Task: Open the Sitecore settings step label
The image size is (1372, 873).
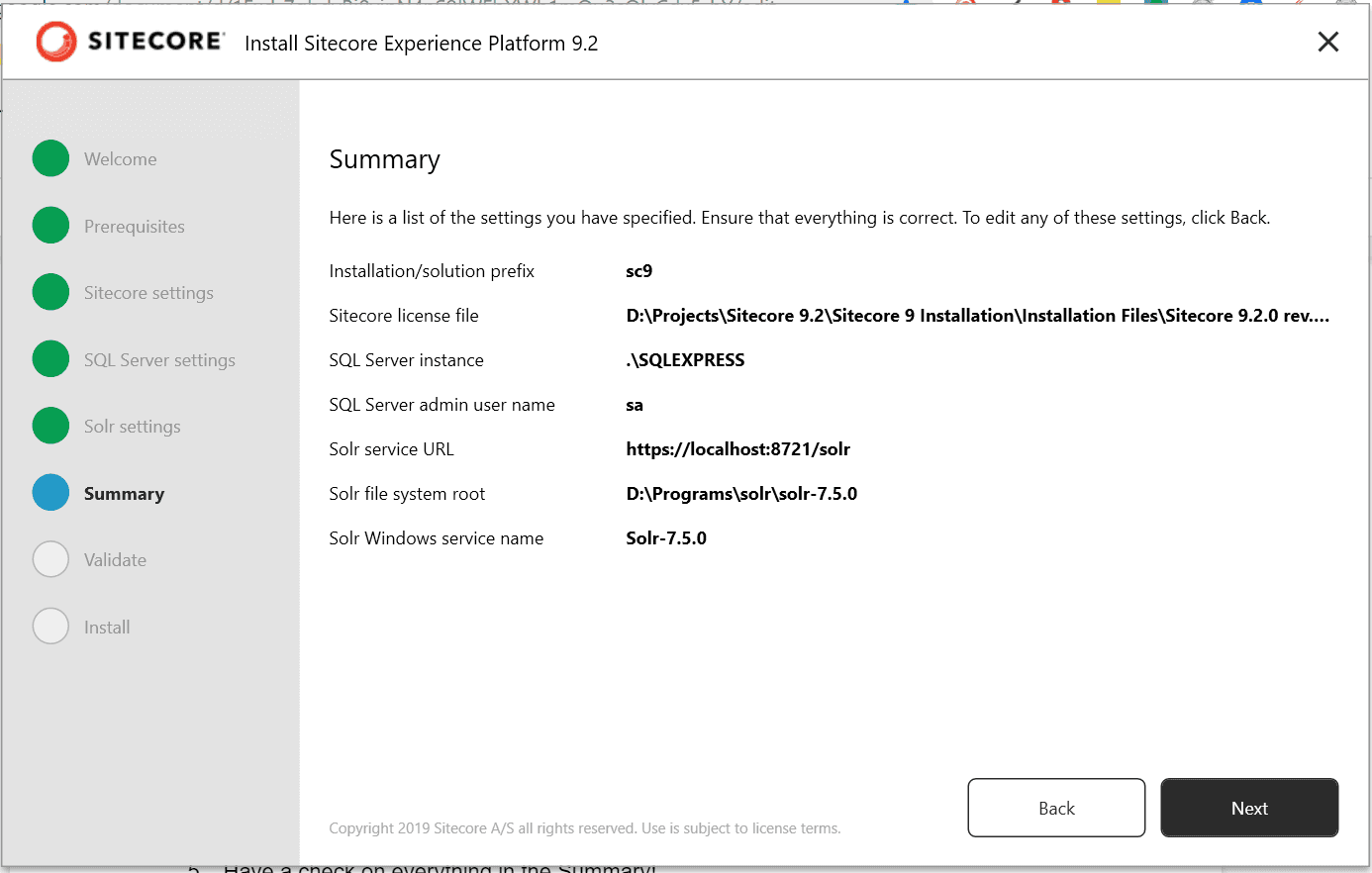Action: click(x=148, y=293)
